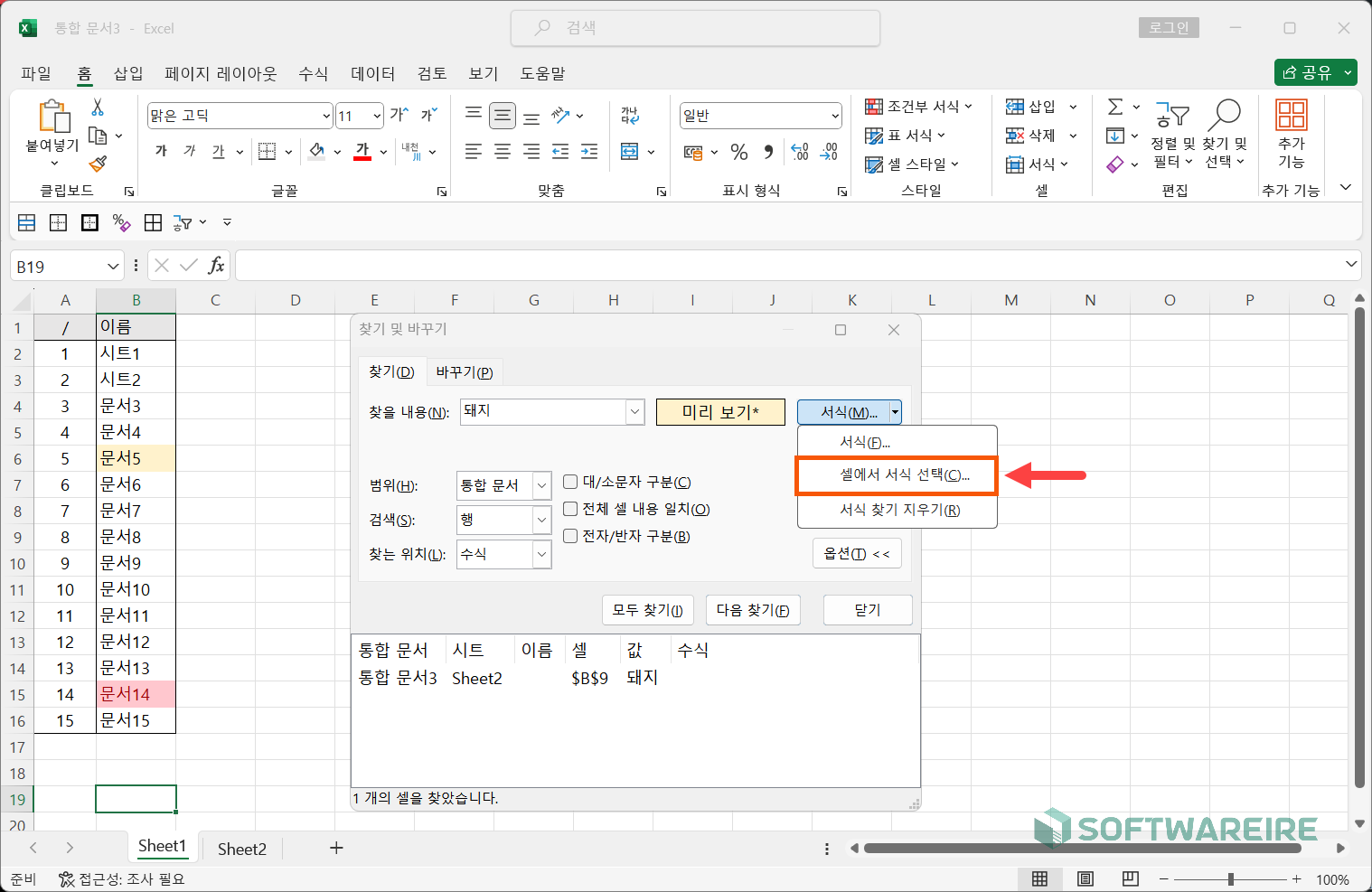Click the comma style icon
The height and width of the screenshot is (892, 1372).
(x=768, y=152)
